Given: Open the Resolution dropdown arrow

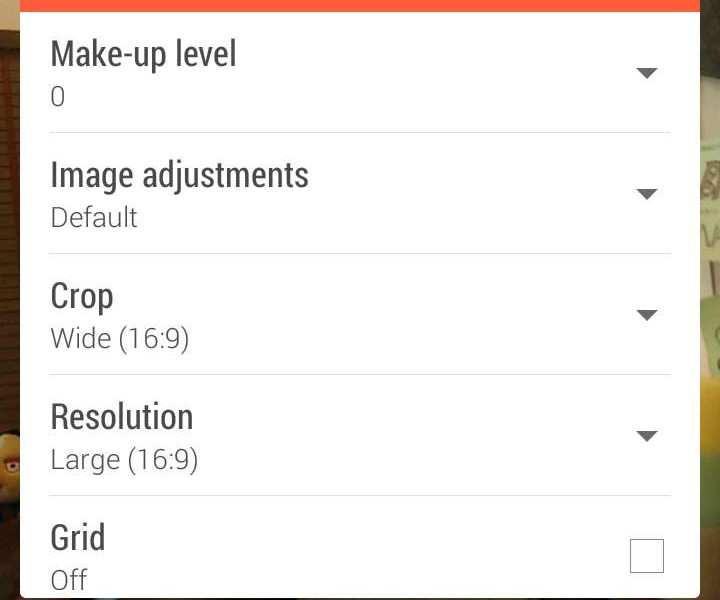Looking at the screenshot, I should click(x=647, y=436).
